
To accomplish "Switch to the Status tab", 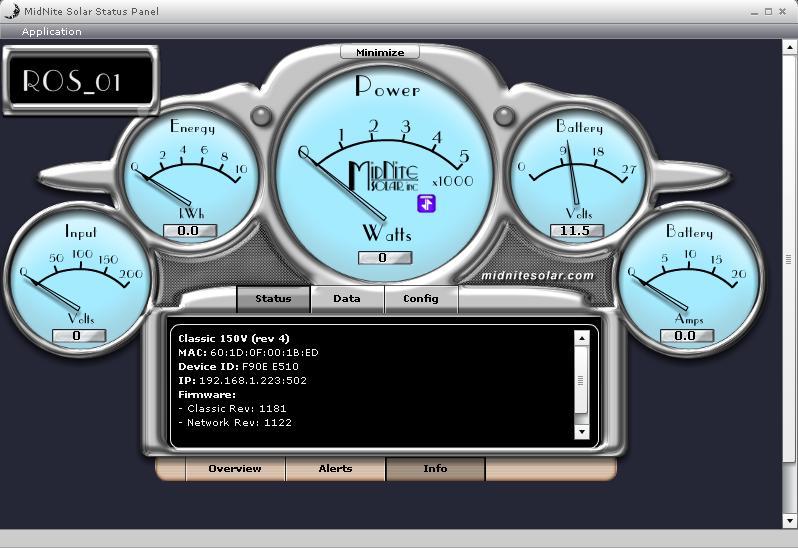I will [x=273, y=299].
